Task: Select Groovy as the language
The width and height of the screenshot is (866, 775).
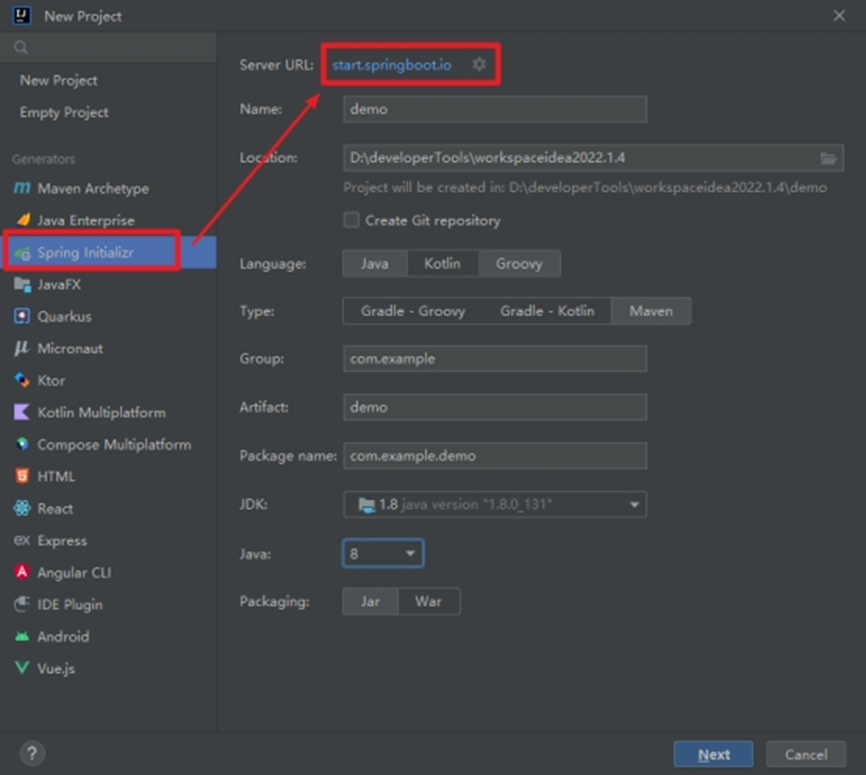Action: 519,263
